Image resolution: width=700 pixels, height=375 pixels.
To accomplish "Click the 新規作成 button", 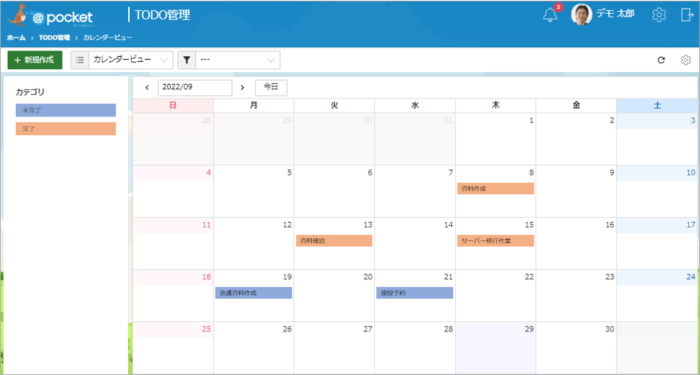I will click(35, 60).
